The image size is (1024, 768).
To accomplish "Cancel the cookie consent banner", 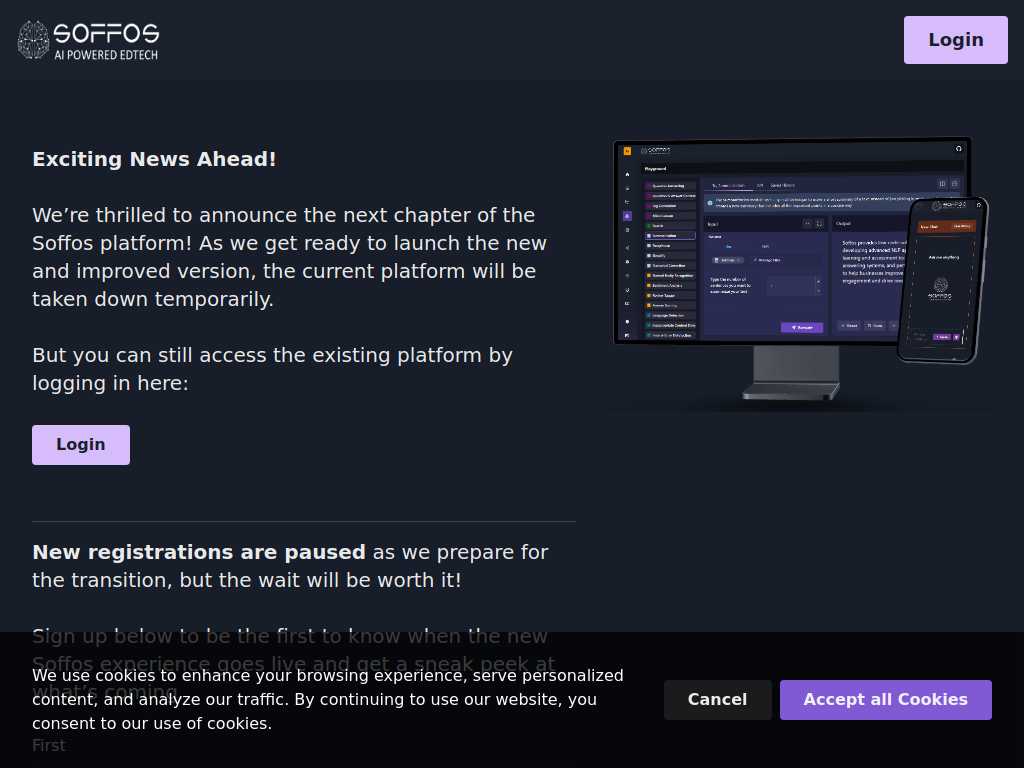I will coord(717,699).
